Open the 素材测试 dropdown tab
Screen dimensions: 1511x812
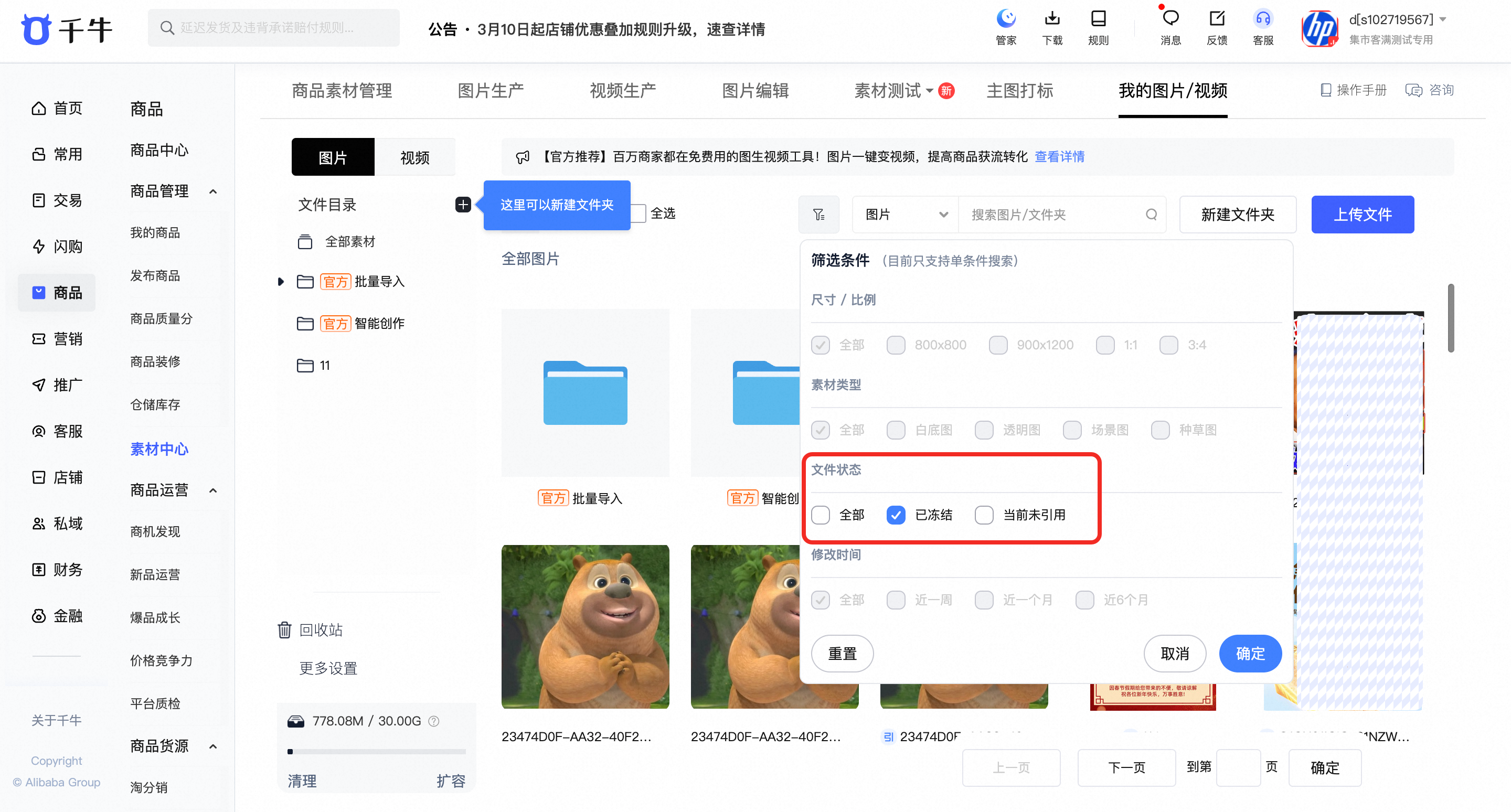tap(893, 91)
